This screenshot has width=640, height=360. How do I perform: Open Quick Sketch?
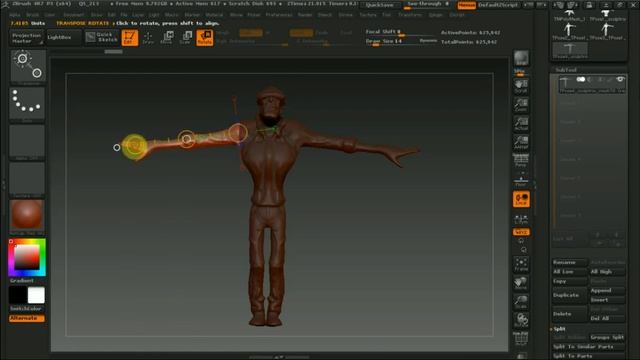pyautogui.click(x=102, y=38)
